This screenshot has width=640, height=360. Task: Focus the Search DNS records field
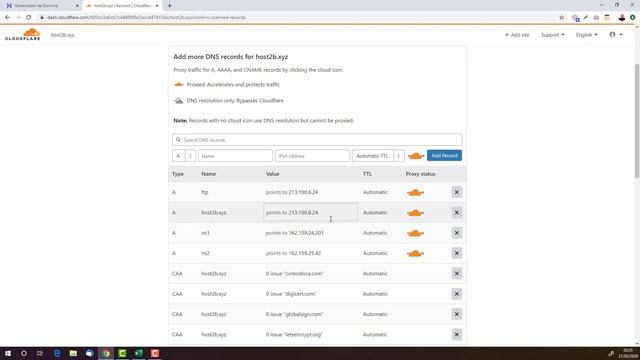(x=317, y=140)
